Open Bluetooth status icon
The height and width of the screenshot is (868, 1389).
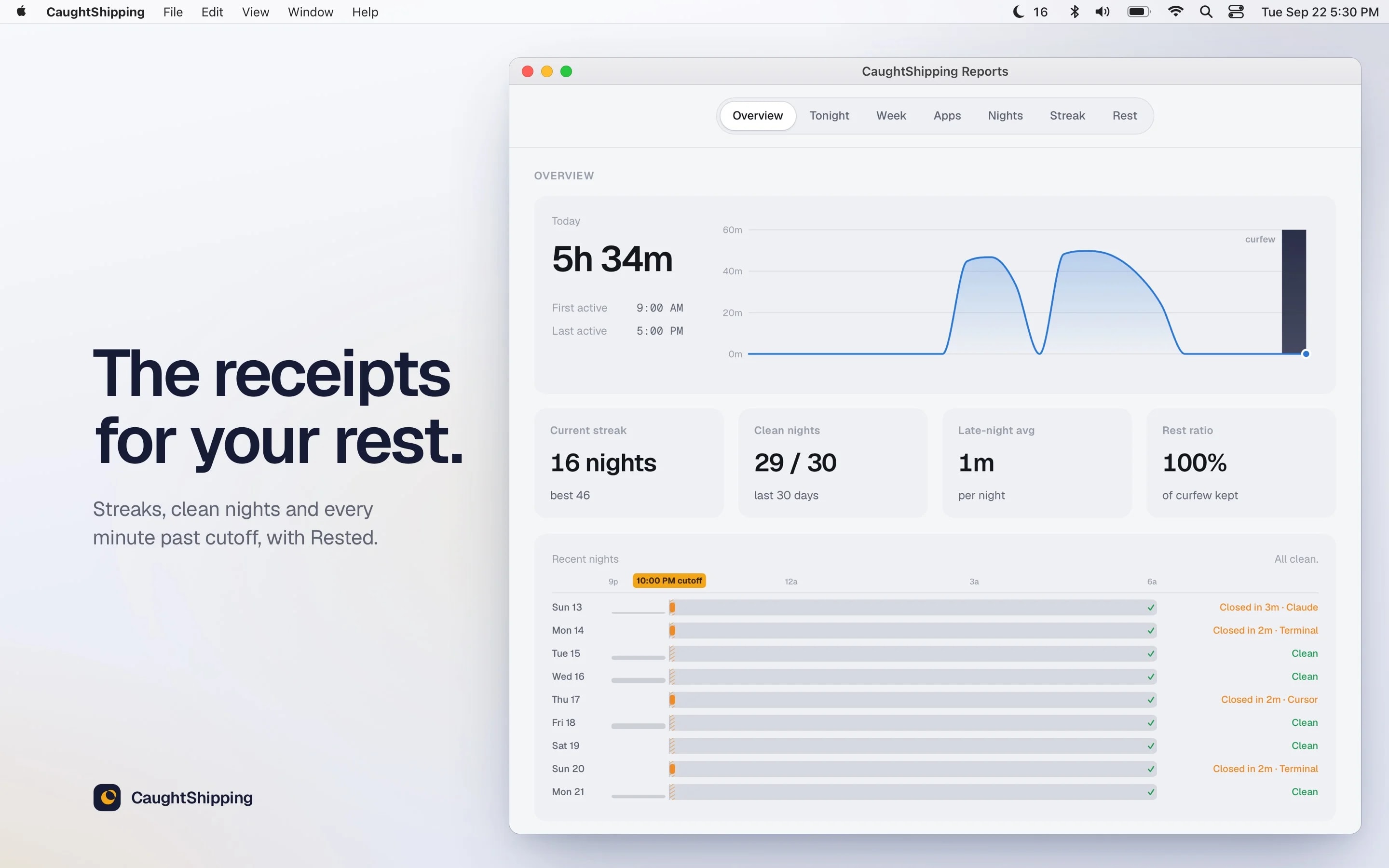(1075, 12)
